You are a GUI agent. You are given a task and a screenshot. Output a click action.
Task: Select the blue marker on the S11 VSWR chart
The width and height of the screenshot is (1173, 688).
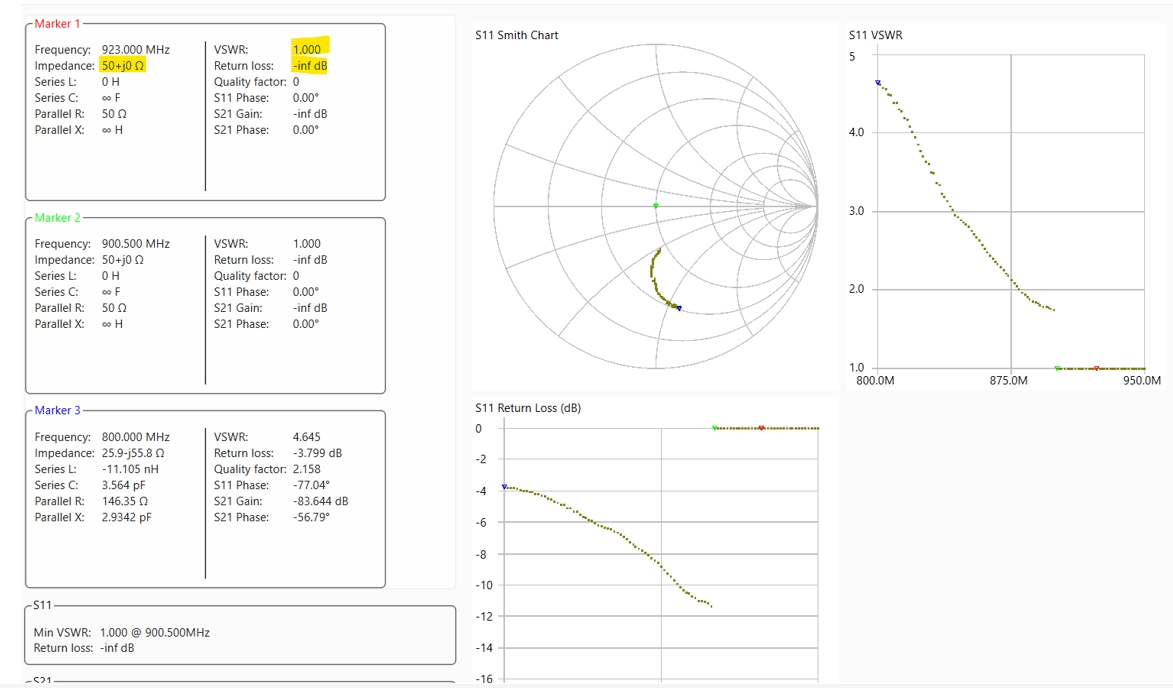point(878,83)
